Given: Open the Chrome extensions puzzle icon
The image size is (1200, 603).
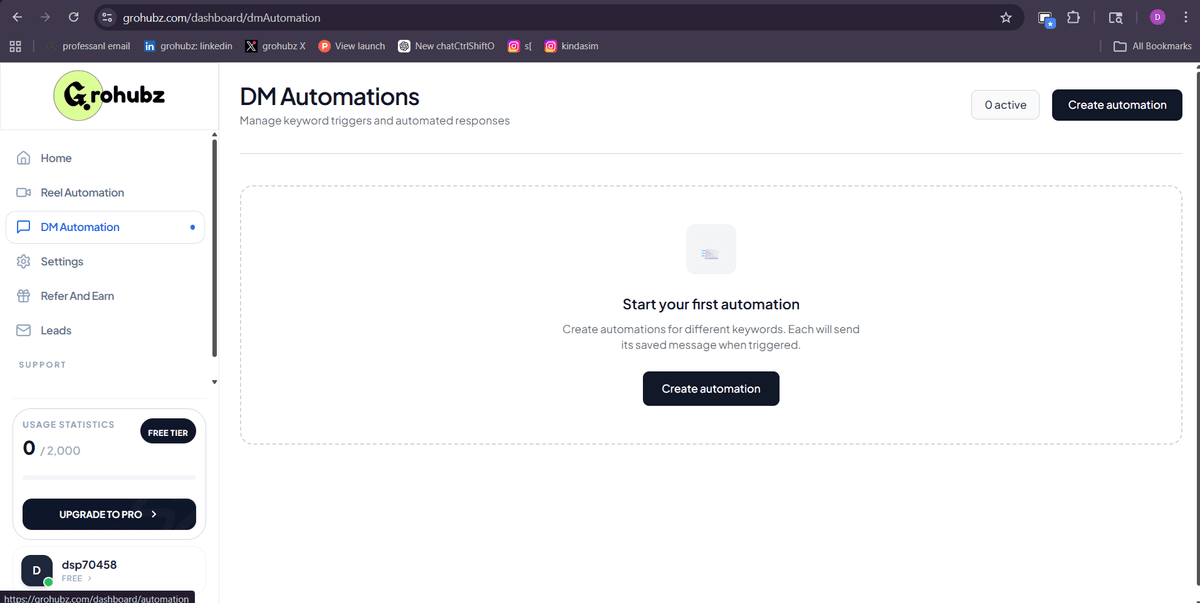Looking at the screenshot, I should click(x=1074, y=17).
